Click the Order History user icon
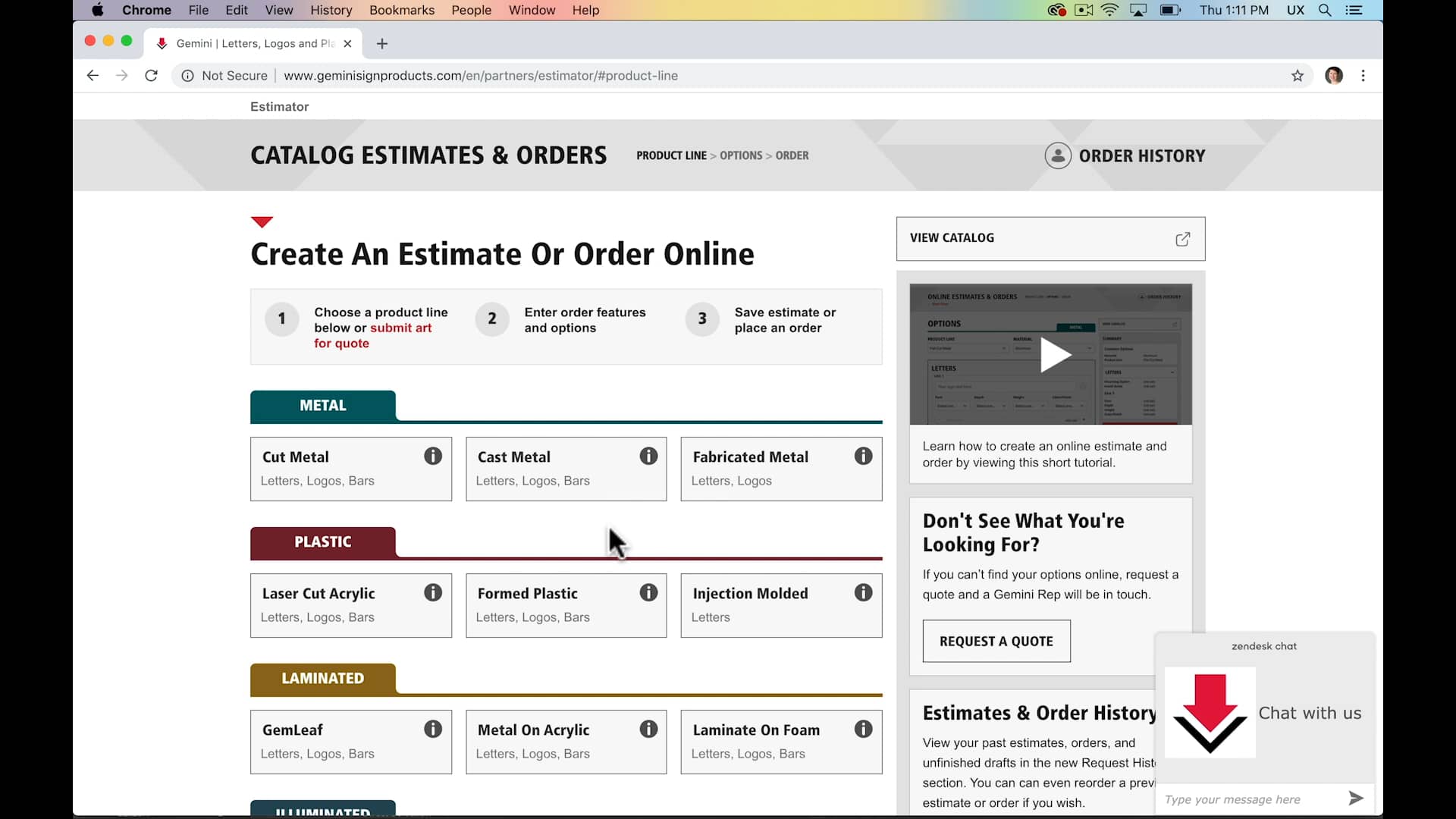The image size is (1456, 819). click(1058, 155)
